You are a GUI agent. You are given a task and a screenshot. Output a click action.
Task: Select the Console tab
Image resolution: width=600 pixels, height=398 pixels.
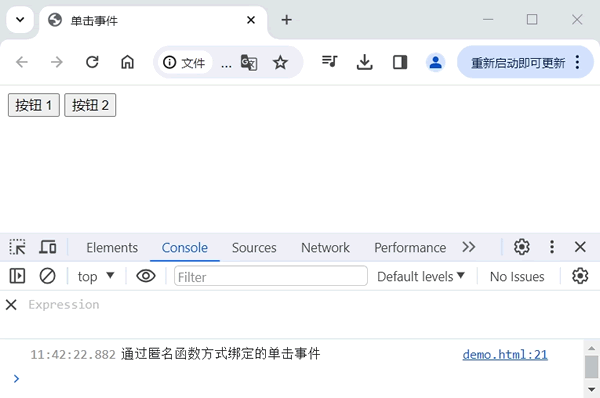pos(185,248)
